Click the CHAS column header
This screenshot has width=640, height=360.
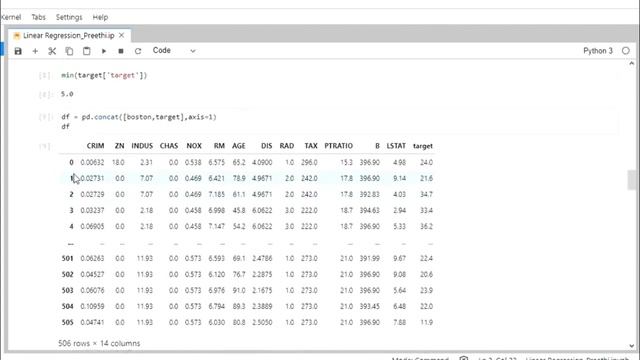pos(169,146)
